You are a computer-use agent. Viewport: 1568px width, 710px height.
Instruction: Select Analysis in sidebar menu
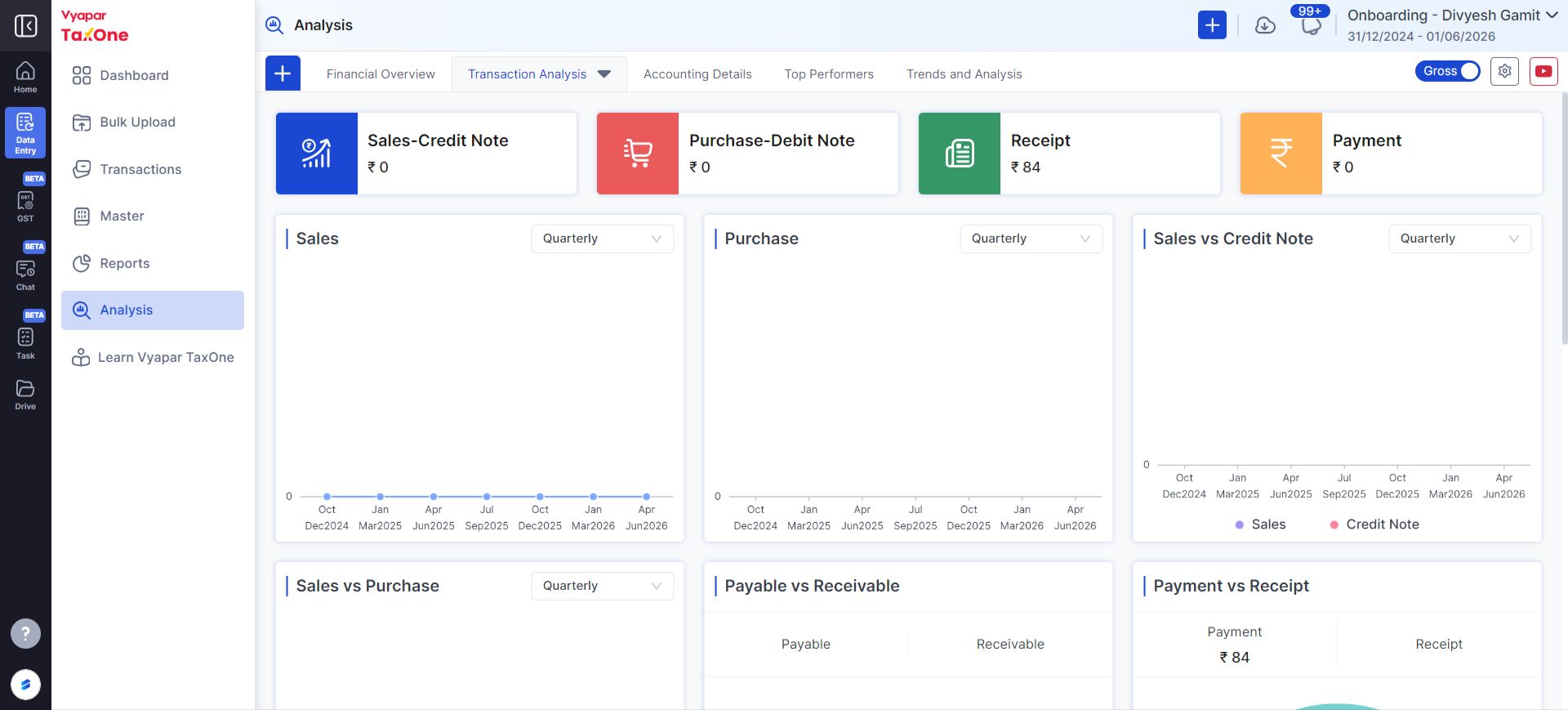pos(153,310)
